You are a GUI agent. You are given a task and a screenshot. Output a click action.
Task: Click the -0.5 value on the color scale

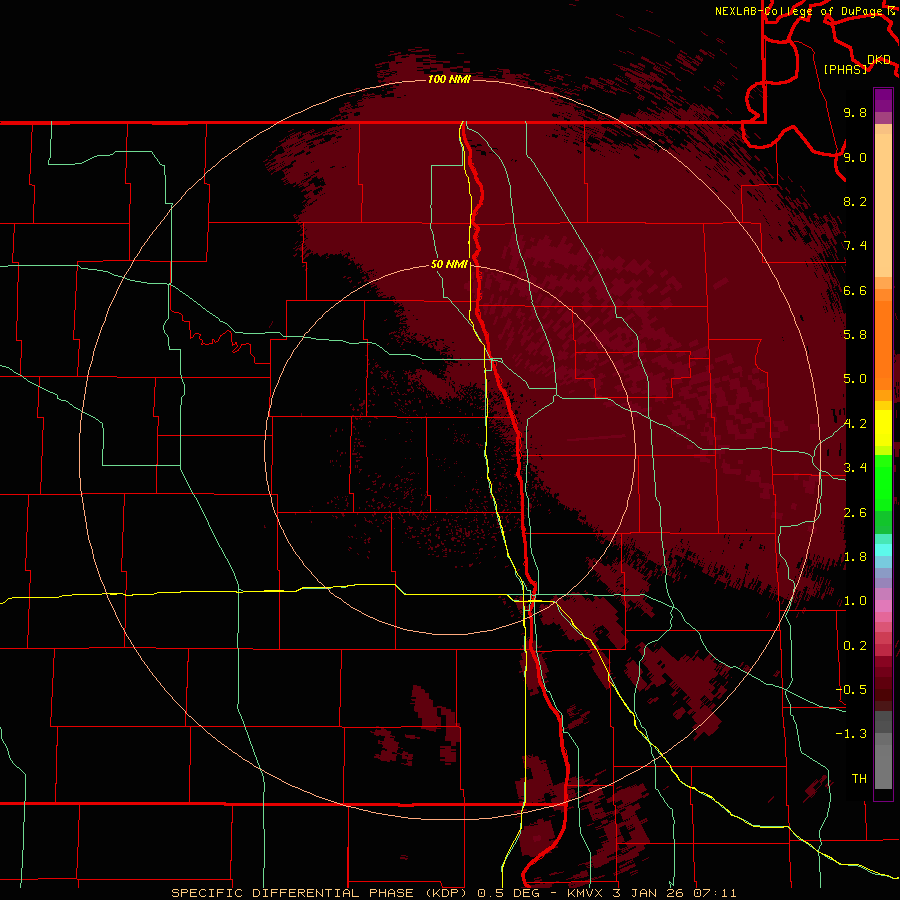click(851, 690)
